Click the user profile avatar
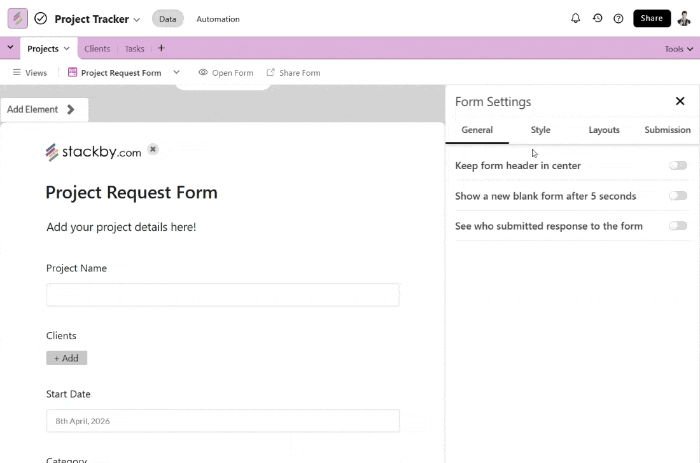Screen dimensions: 700x463 click(683, 18)
